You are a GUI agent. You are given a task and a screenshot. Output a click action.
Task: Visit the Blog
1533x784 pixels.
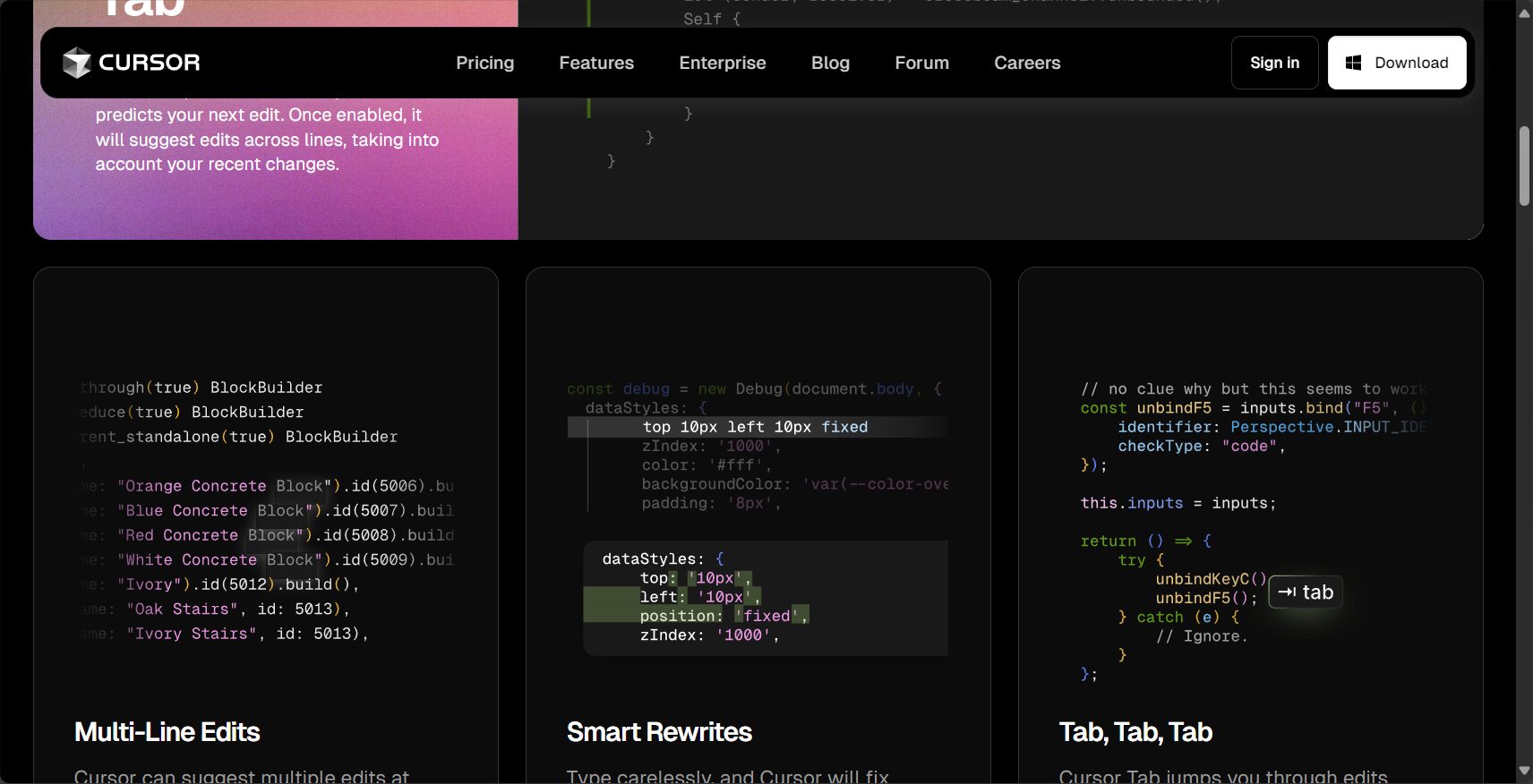tap(830, 63)
